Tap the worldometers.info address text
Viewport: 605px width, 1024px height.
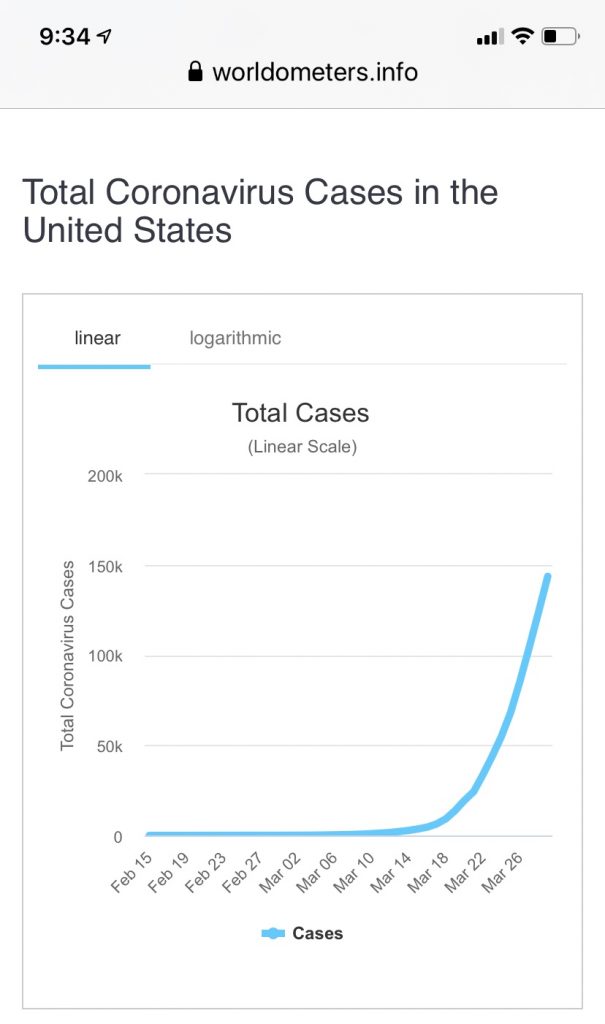315,72
